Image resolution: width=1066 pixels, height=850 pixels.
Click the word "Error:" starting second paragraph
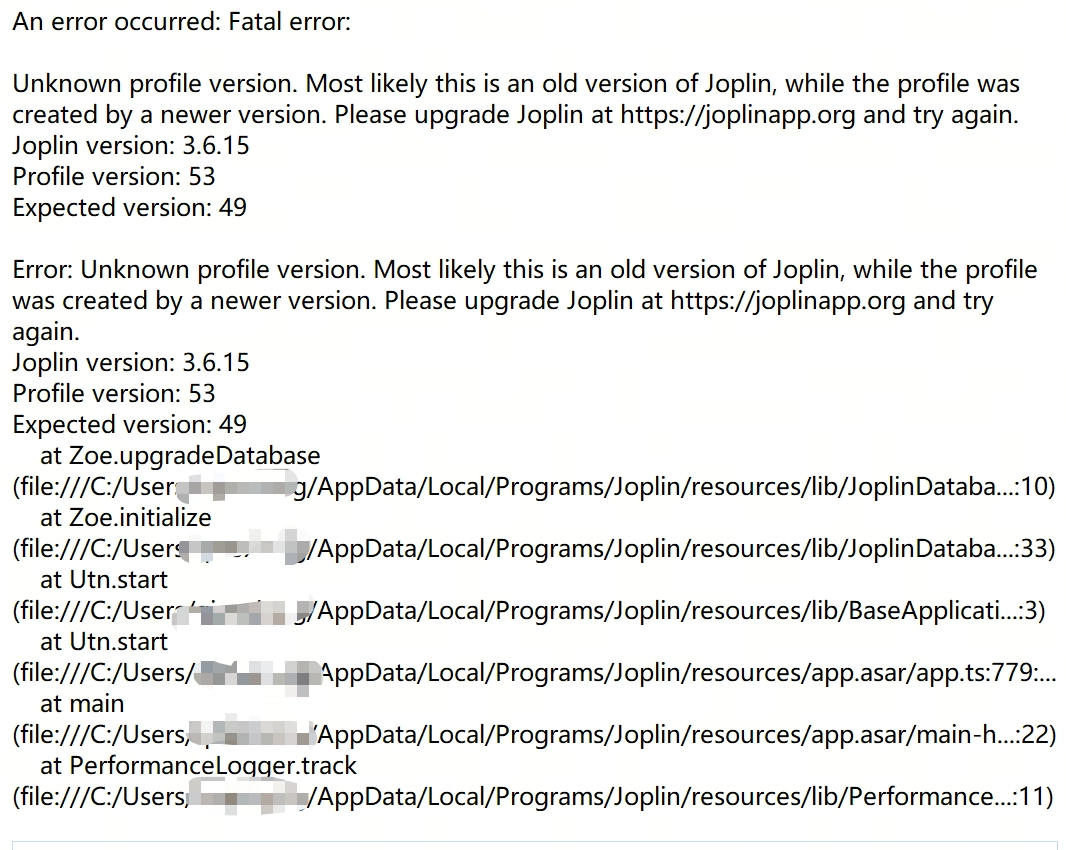[43, 270]
